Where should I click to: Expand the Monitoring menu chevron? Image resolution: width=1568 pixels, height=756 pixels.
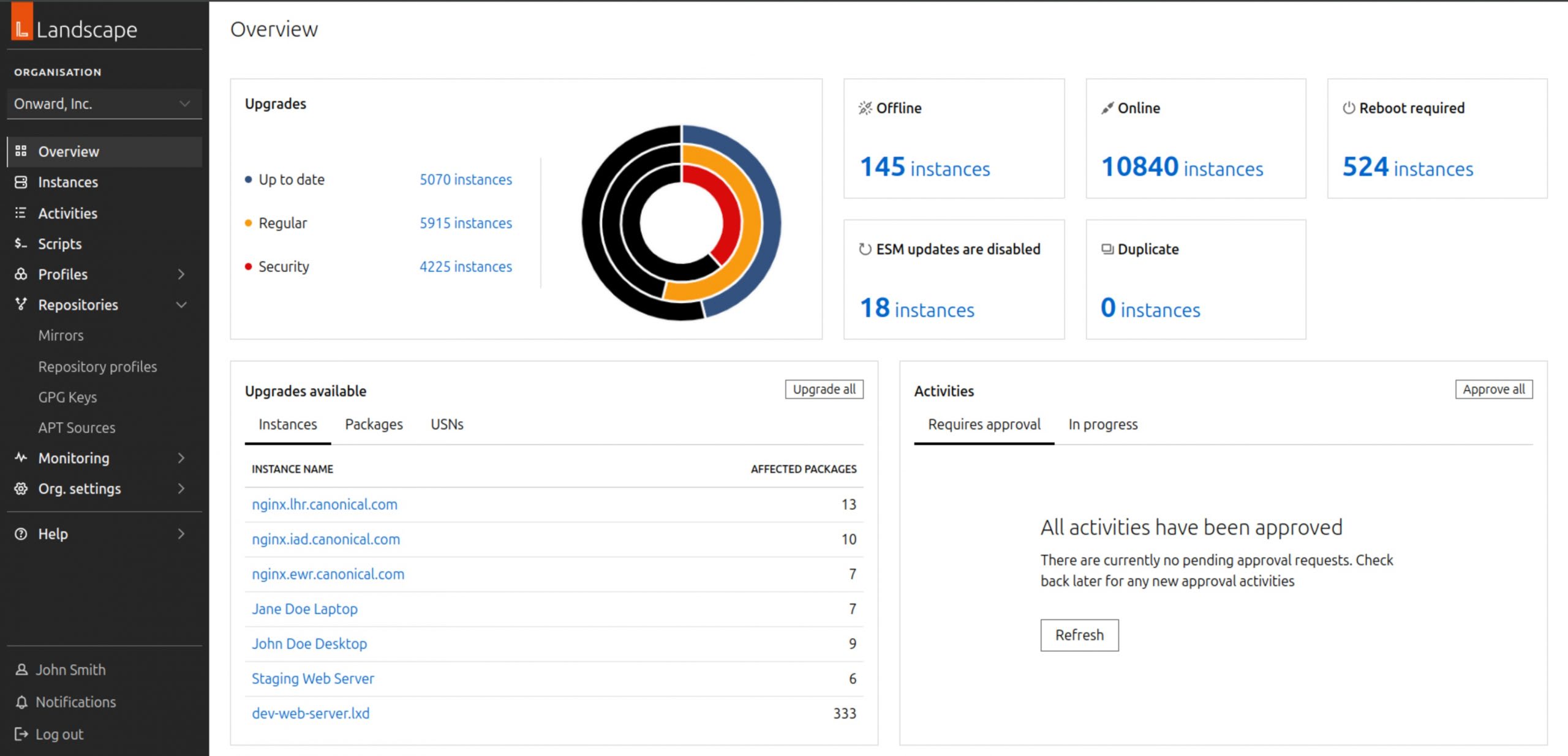coord(181,457)
